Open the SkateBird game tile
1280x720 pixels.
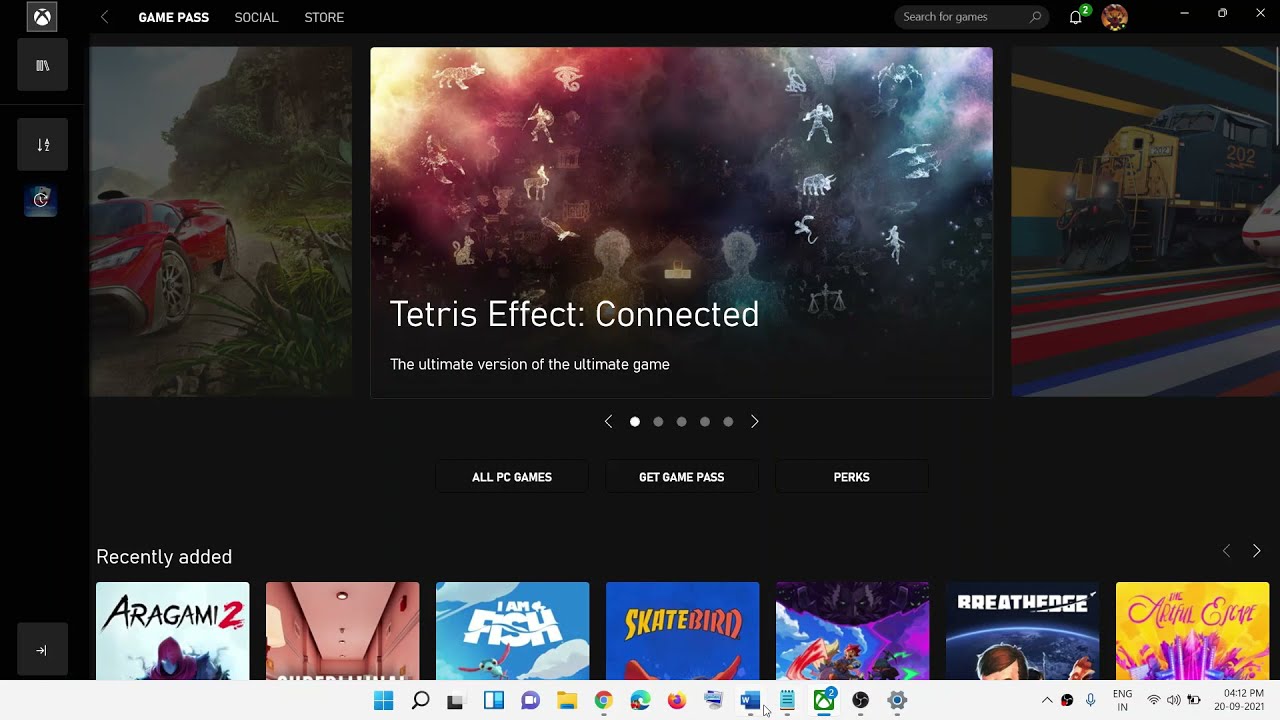pyautogui.click(x=682, y=631)
